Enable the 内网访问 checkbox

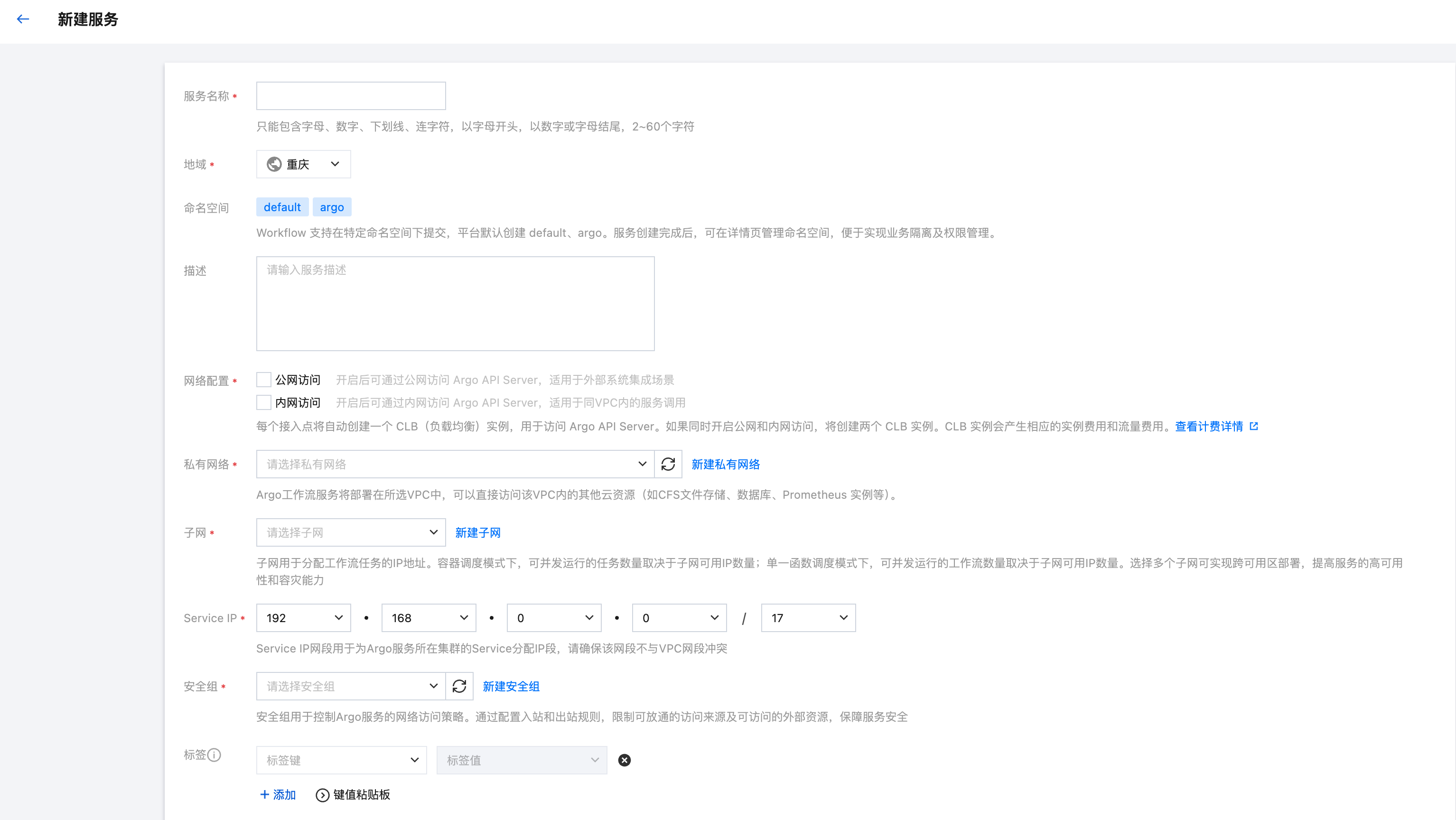point(263,402)
